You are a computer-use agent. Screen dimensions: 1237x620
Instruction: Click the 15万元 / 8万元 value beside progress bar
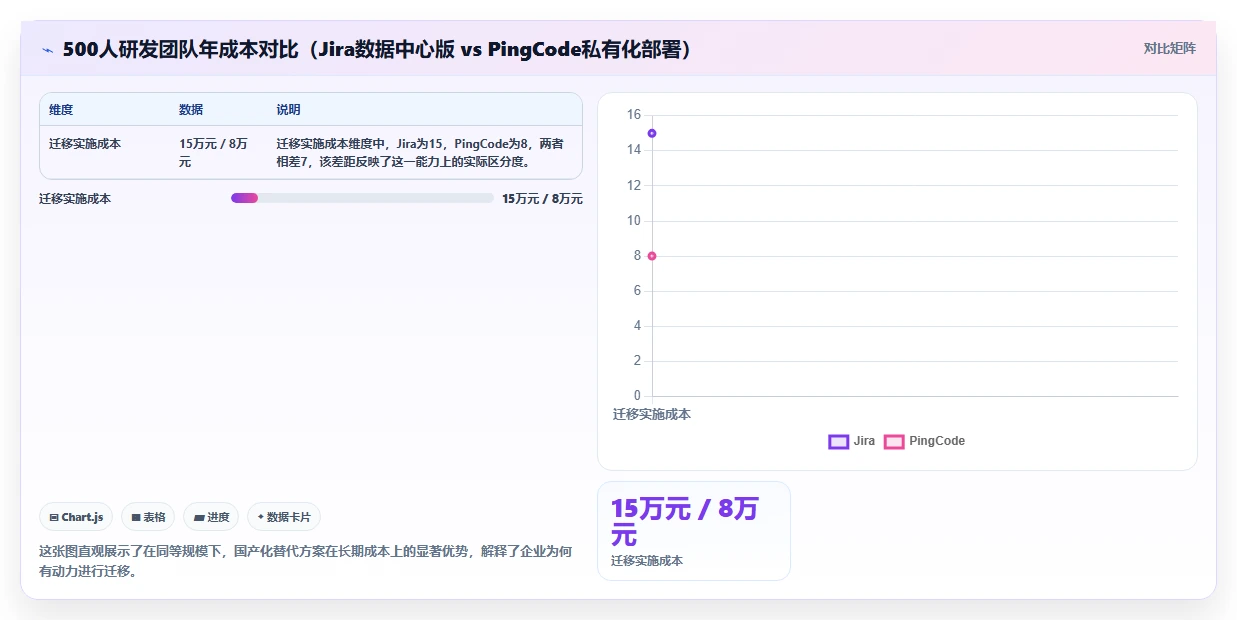click(542, 199)
